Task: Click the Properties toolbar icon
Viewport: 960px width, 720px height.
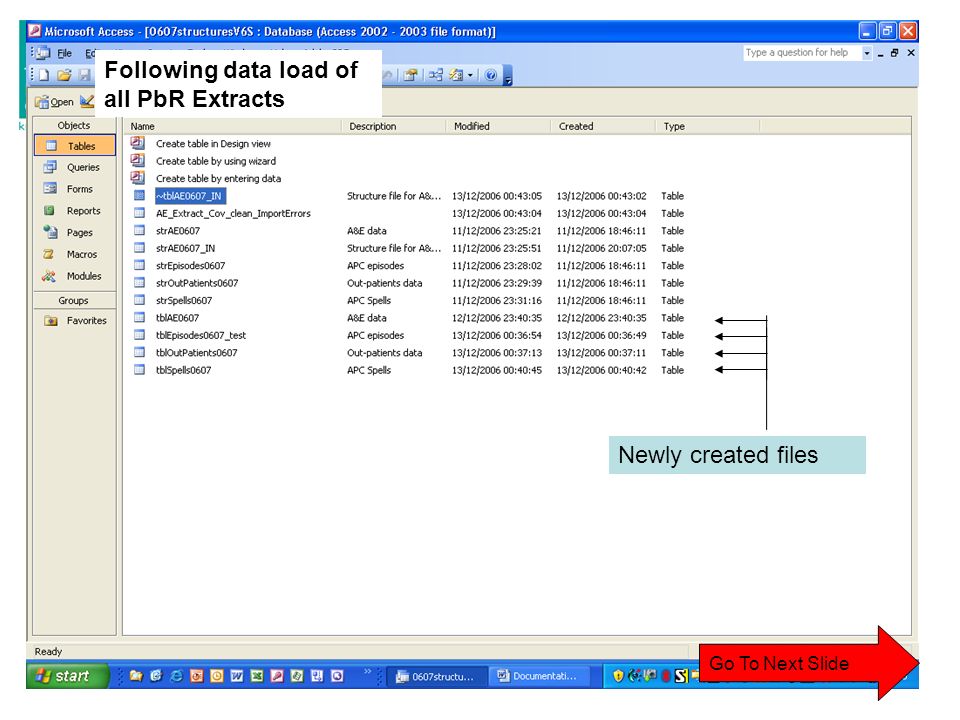Action: [411, 75]
